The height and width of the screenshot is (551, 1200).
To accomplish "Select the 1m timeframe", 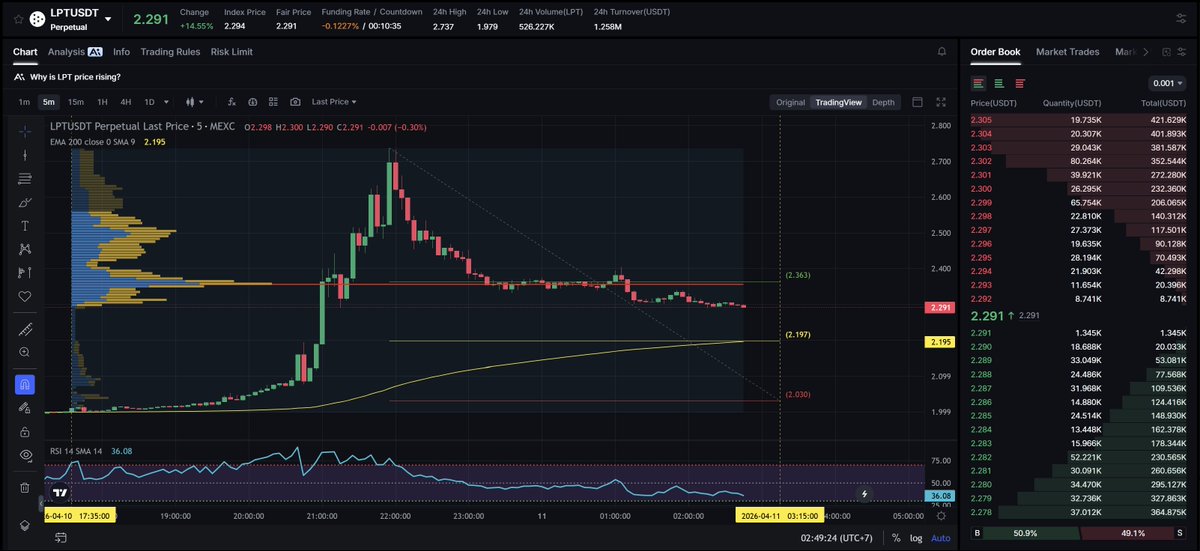I will point(24,102).
